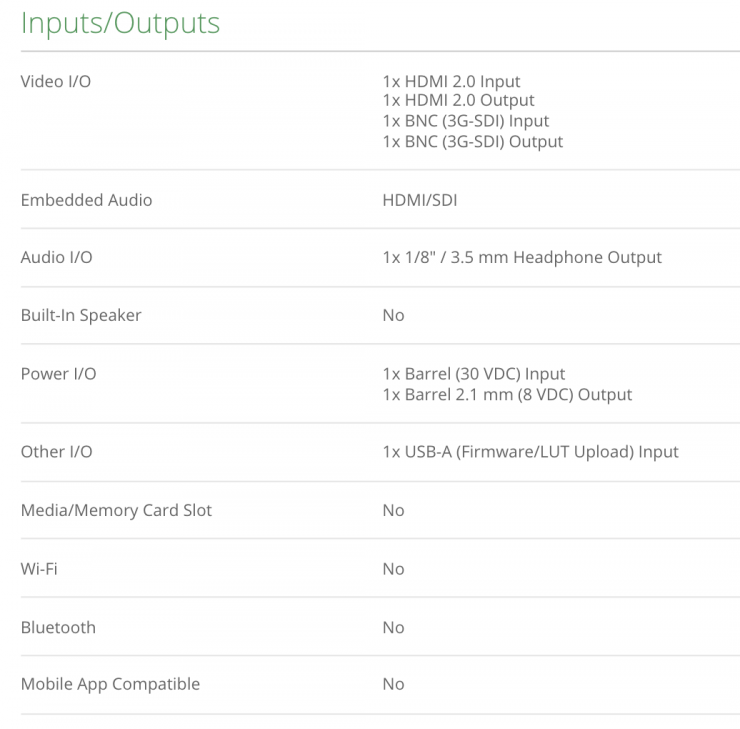740x729 pixels.
Task: Click the Barrel 2.1 mm (8 VDC) Output line
Action: (507, 395)
